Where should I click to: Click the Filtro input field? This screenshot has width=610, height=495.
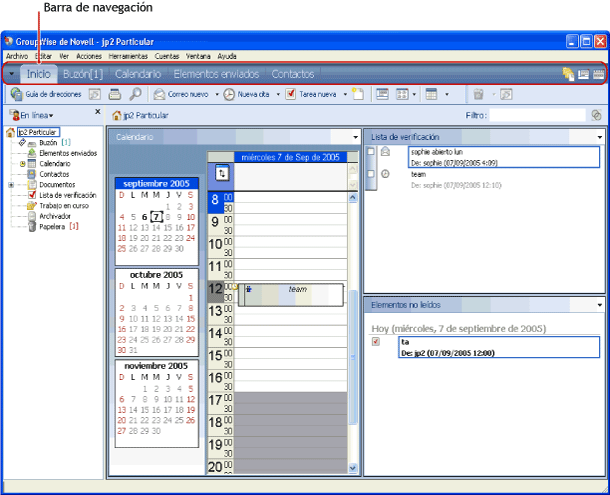(x=537, y=115)
